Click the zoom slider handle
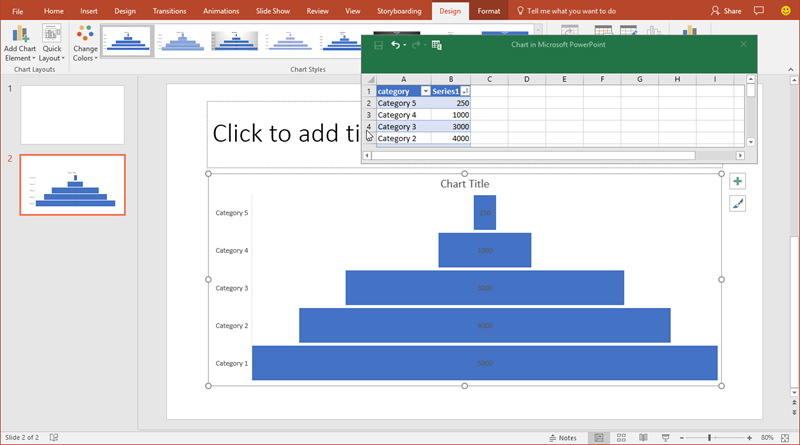 [x=709, y=438]
